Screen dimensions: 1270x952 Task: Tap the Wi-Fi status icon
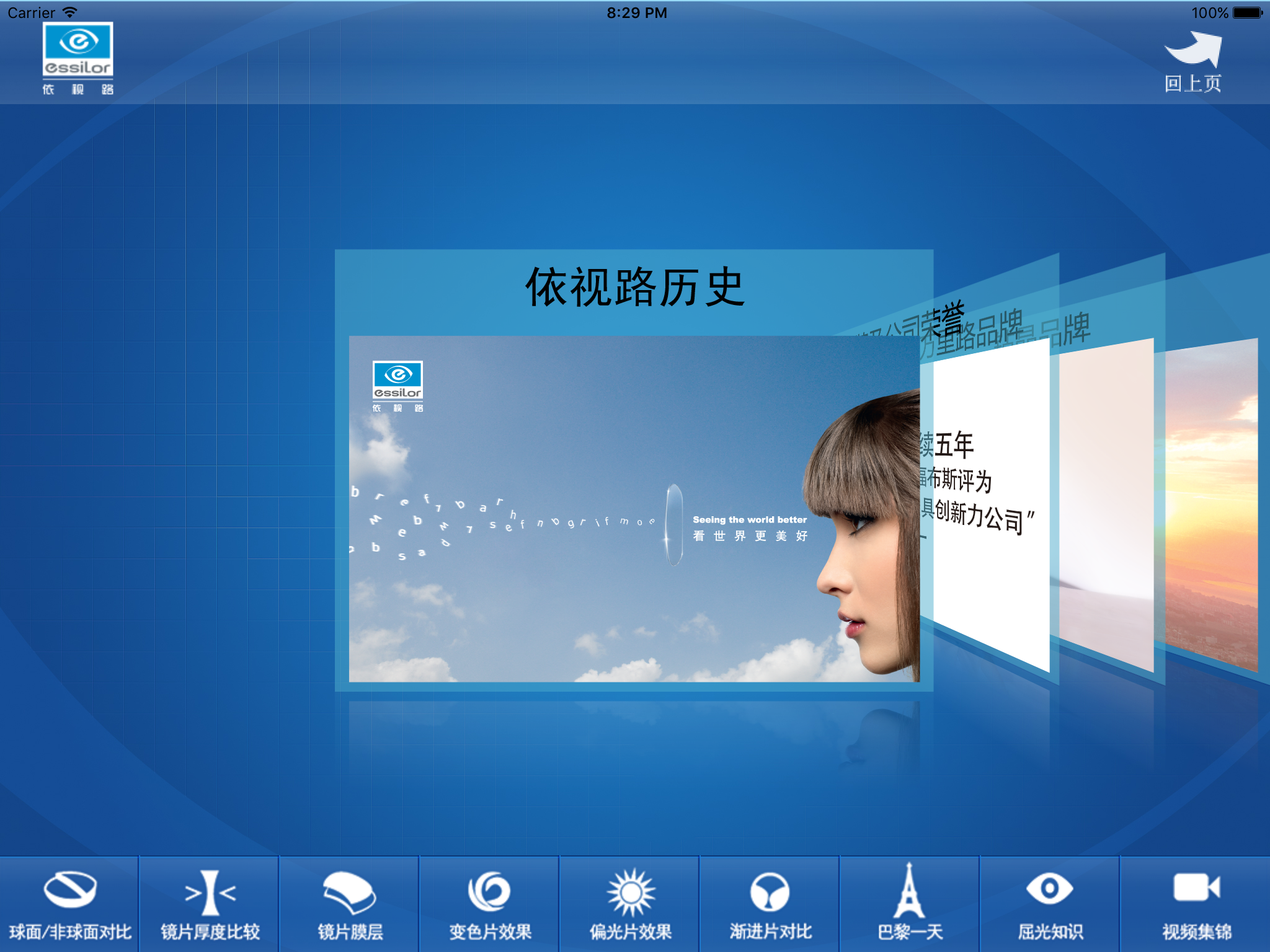click(x=70, y=12)
